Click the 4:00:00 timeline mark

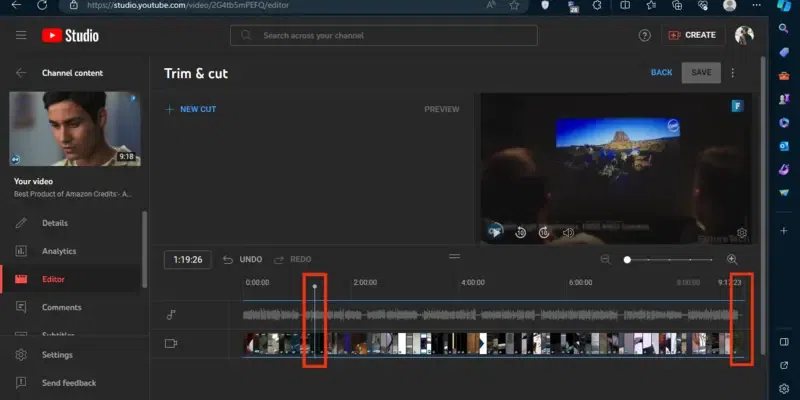coord(473,282)
